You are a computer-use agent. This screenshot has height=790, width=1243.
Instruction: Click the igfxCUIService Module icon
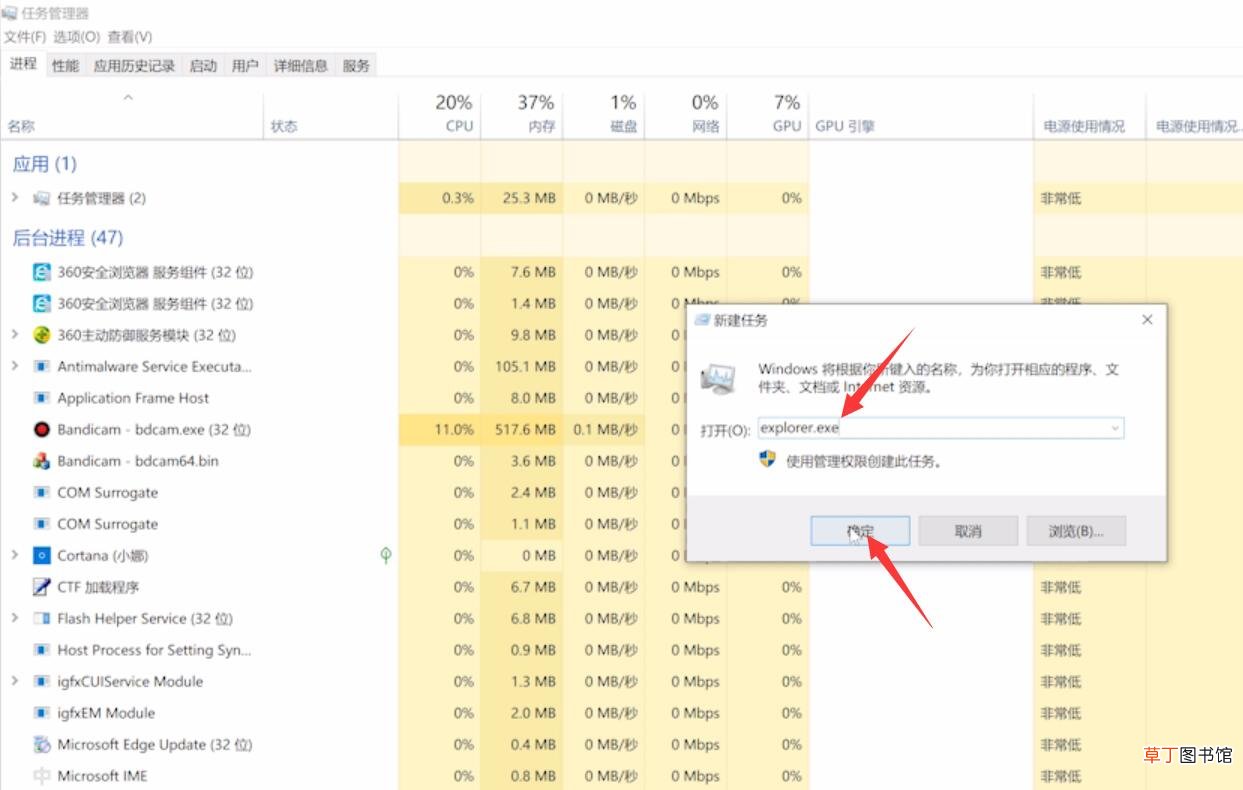[41, 682]
